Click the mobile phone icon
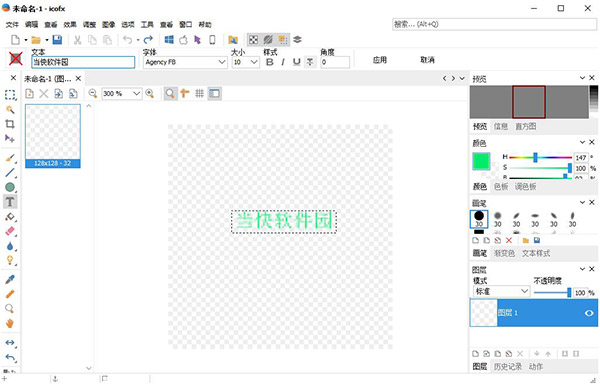 pos(212,39)
